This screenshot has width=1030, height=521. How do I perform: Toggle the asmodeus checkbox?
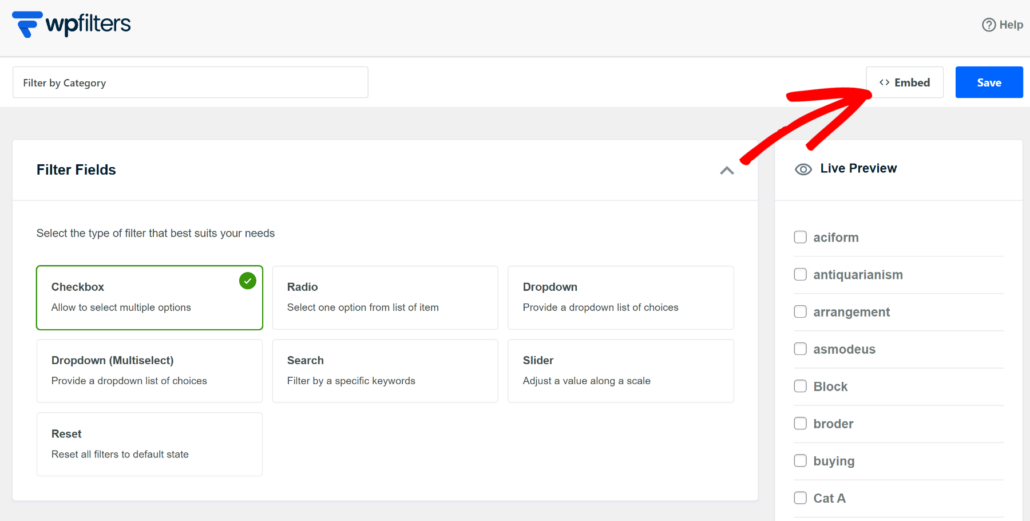point(800,349)
